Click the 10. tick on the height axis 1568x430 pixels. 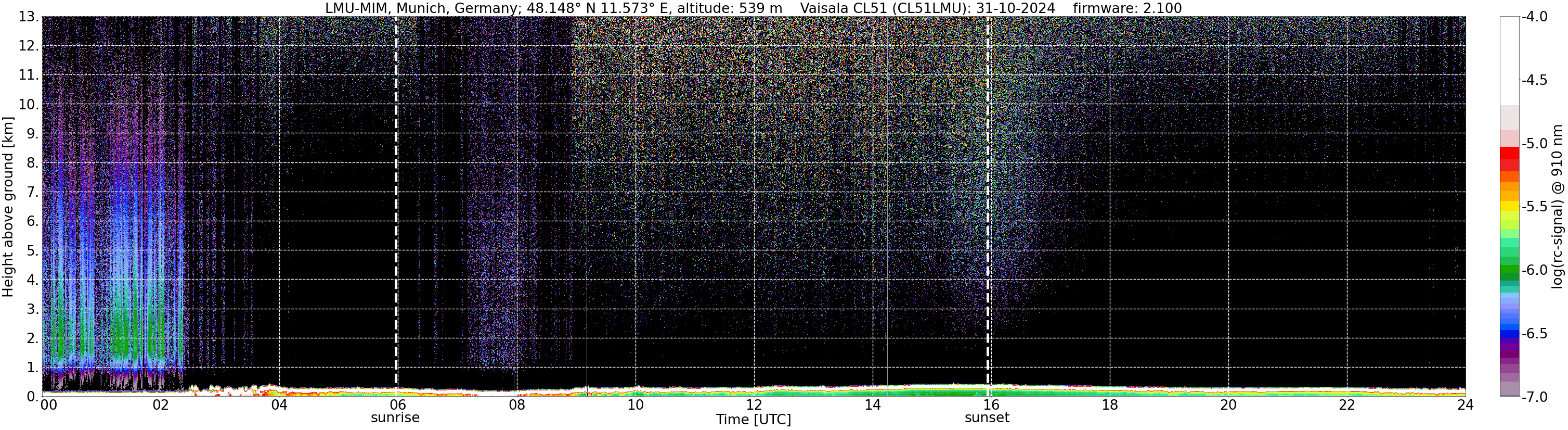tap(29, 104)
